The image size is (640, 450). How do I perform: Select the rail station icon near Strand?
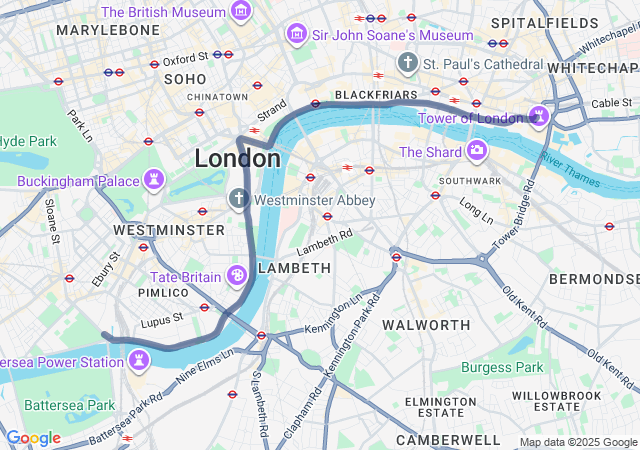coord(254,131)
